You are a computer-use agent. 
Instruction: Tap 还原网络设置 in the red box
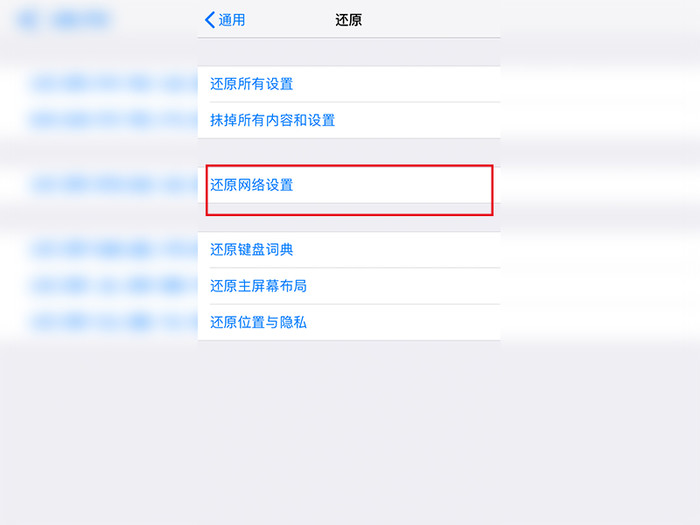[x=251, y=185]
